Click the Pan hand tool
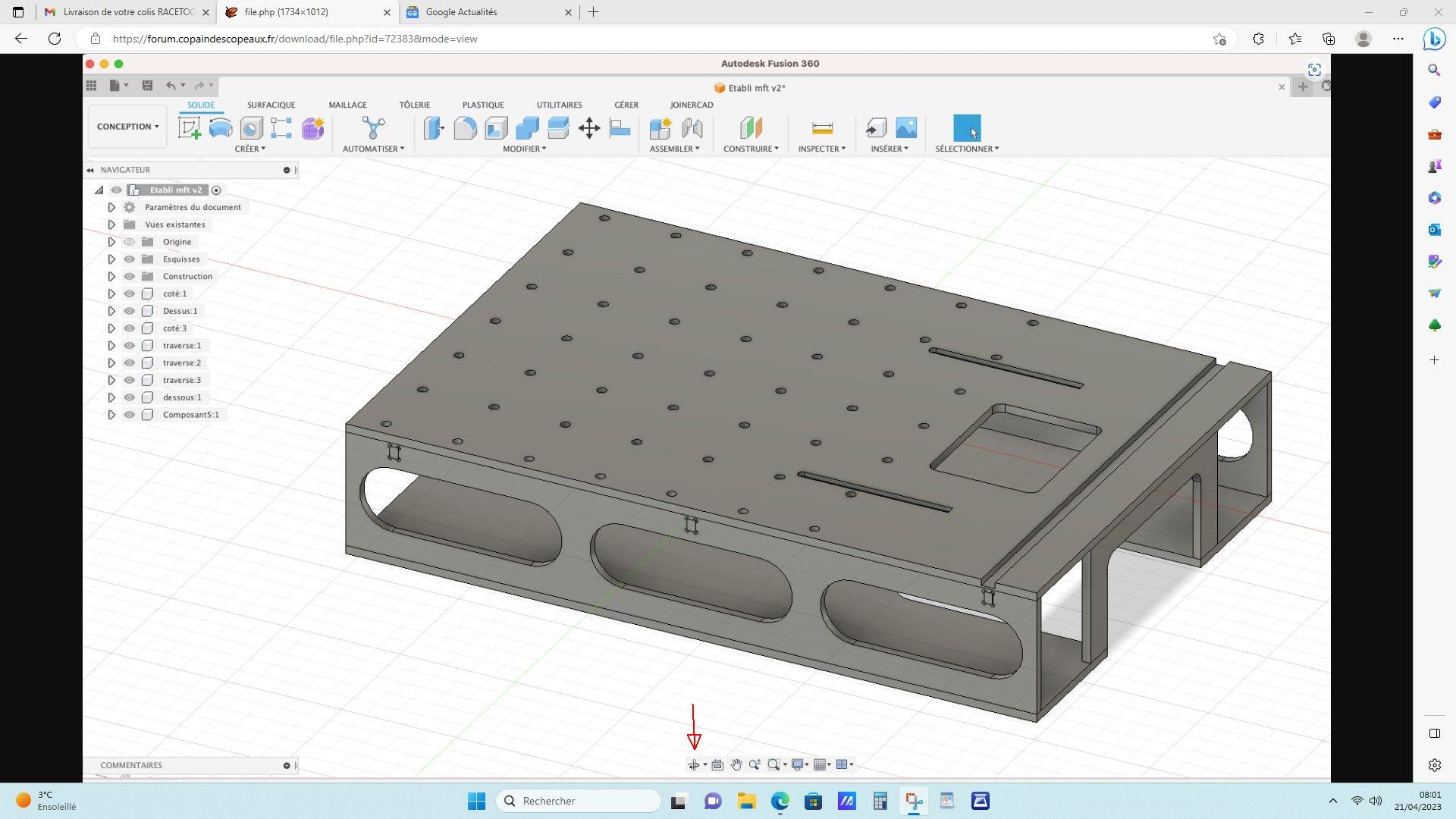1456x819 pixels. pyautogui.click(x=736, y=764)
